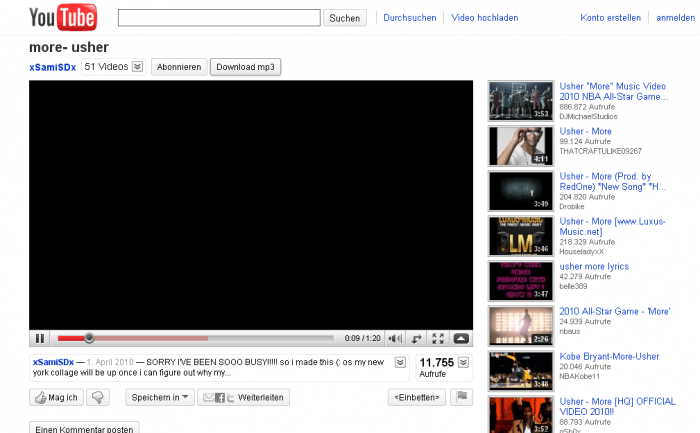This screenshot has height=433, width=700.
Task: Click the thumbs down icon
Action: tap(98, 397)
